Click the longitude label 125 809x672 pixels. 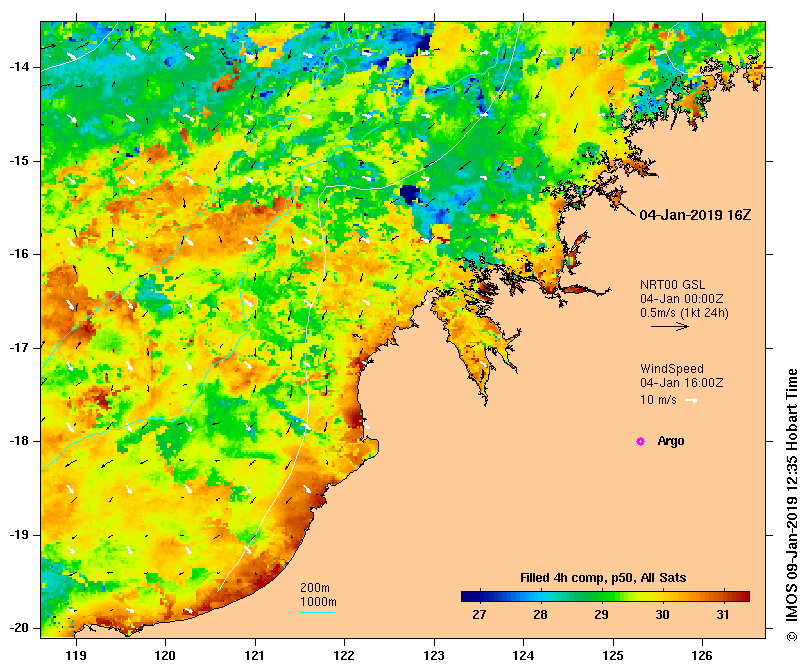(613, 656)
